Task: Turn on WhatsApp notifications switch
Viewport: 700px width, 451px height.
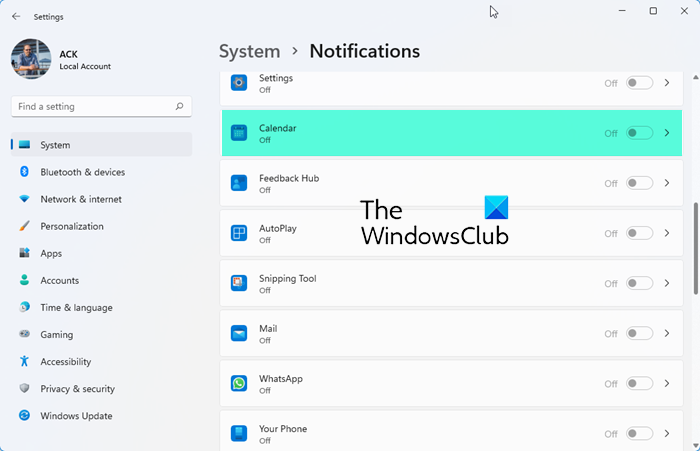Action: click(639, 383)
